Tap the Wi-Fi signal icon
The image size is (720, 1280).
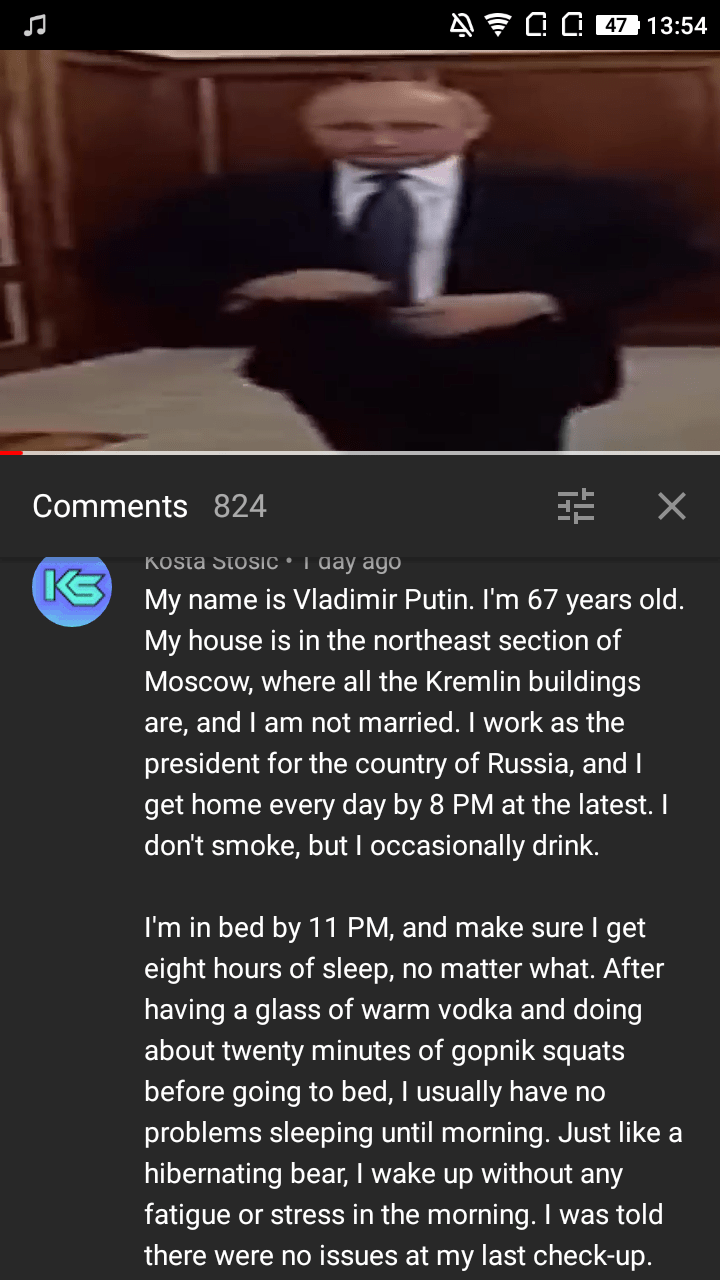[497, 25]
